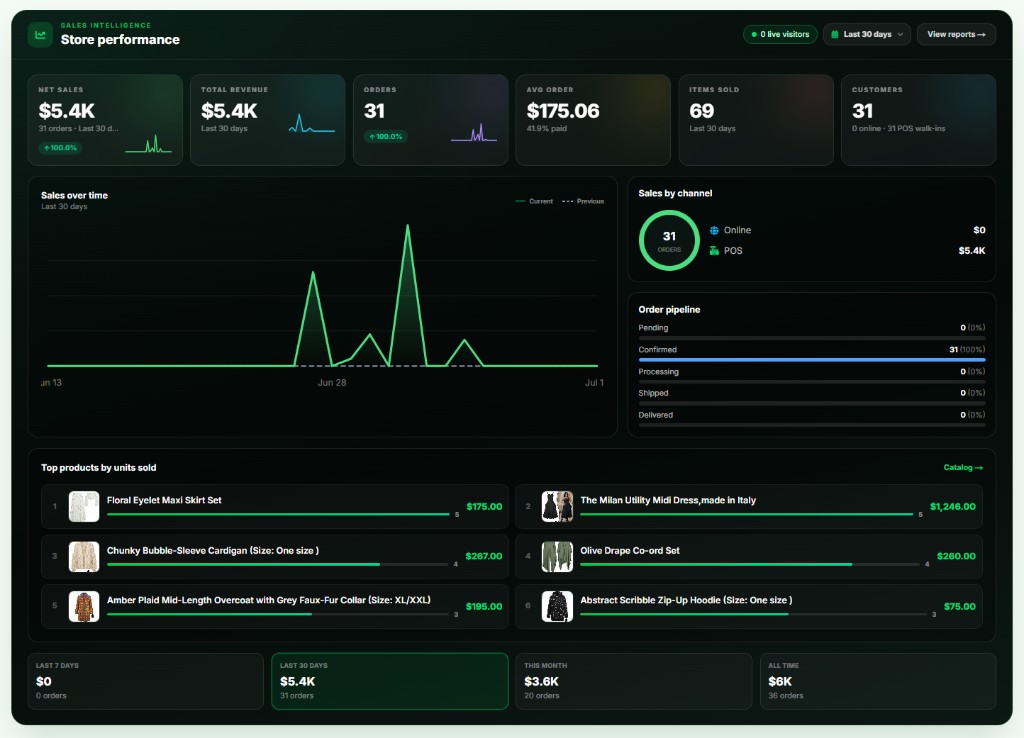Click the Jul 1 axis label

594,383
